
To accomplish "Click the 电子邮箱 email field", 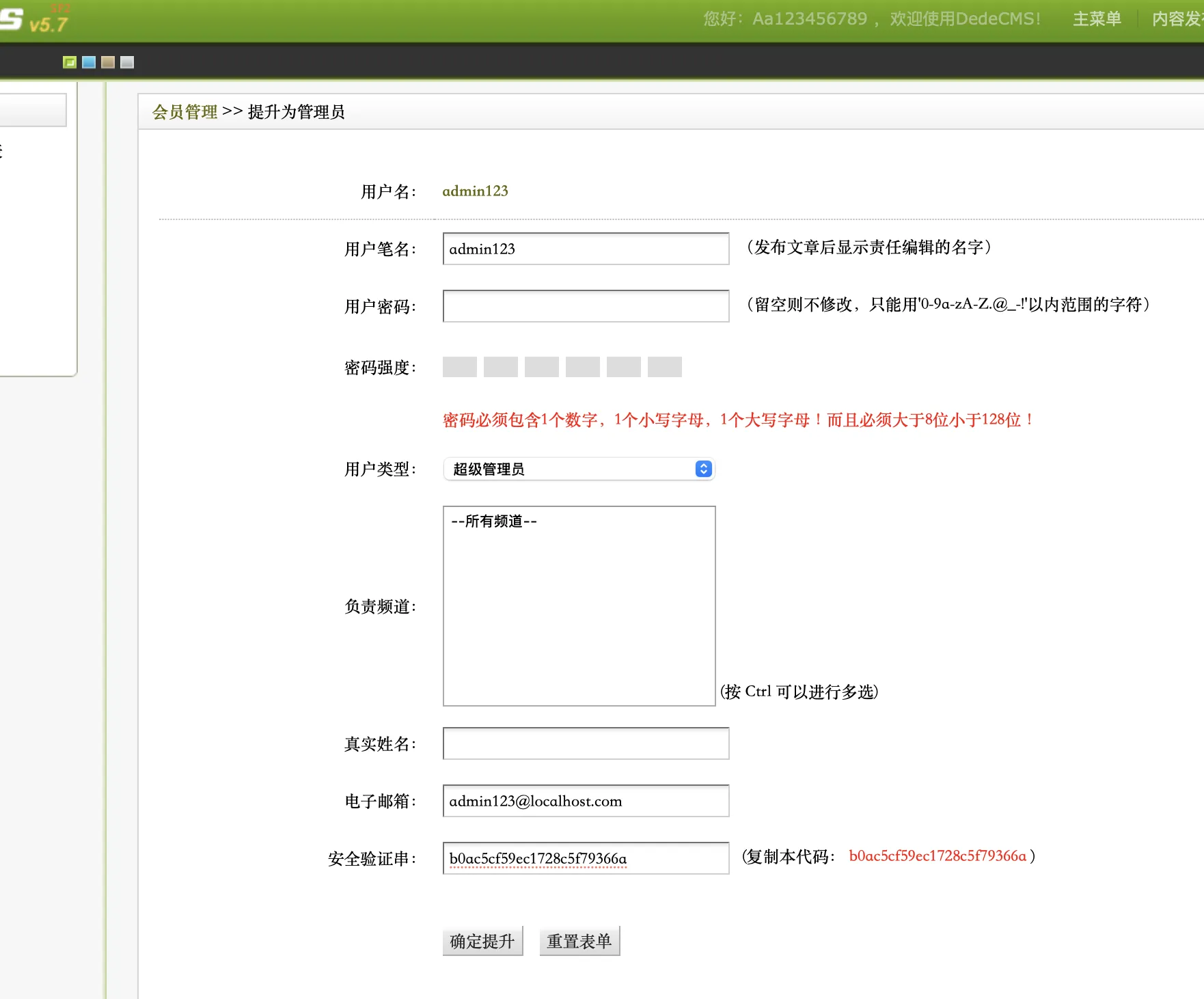I will click(x=586, y=801).
